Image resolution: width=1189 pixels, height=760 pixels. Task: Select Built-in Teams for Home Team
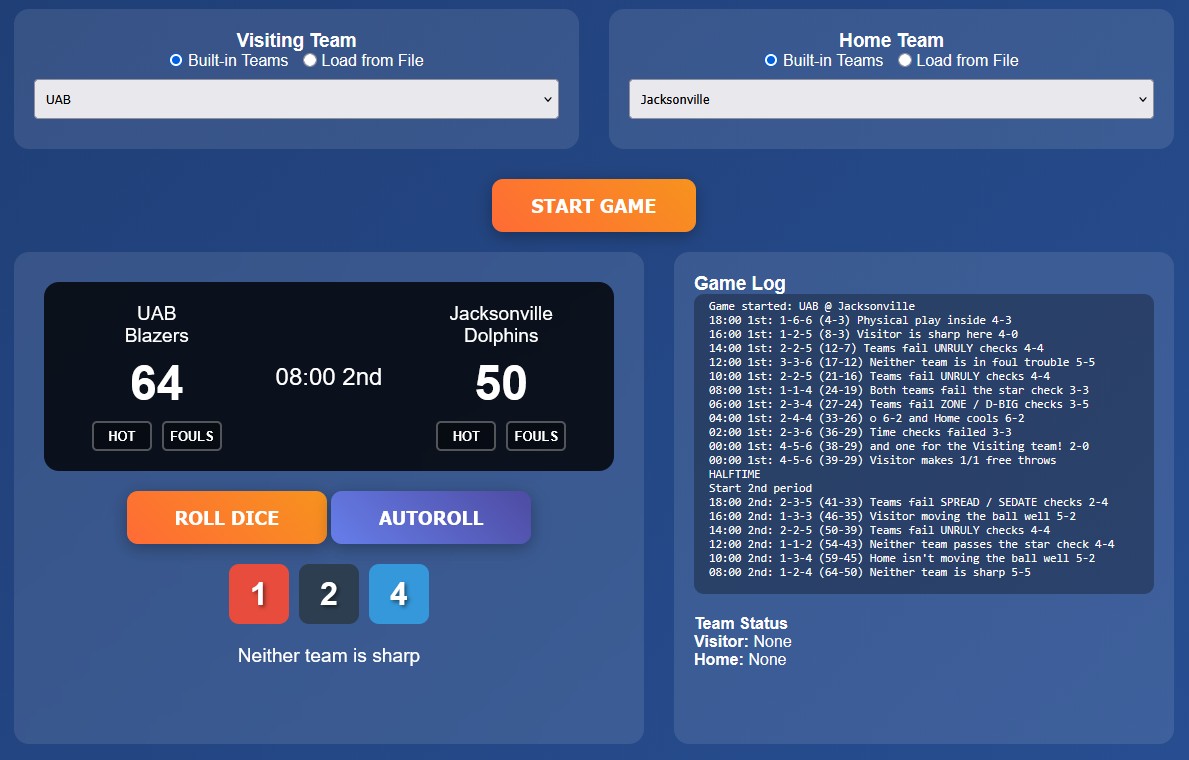pos(771,61)
